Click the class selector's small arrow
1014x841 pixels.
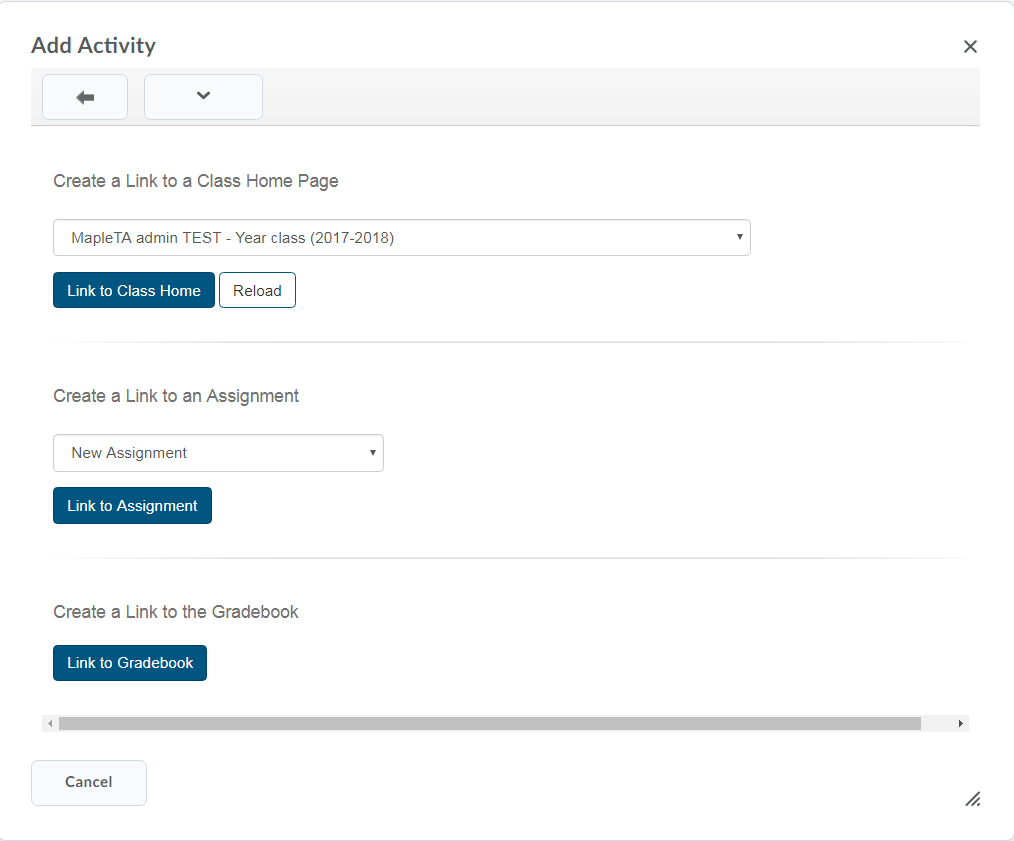739,238
